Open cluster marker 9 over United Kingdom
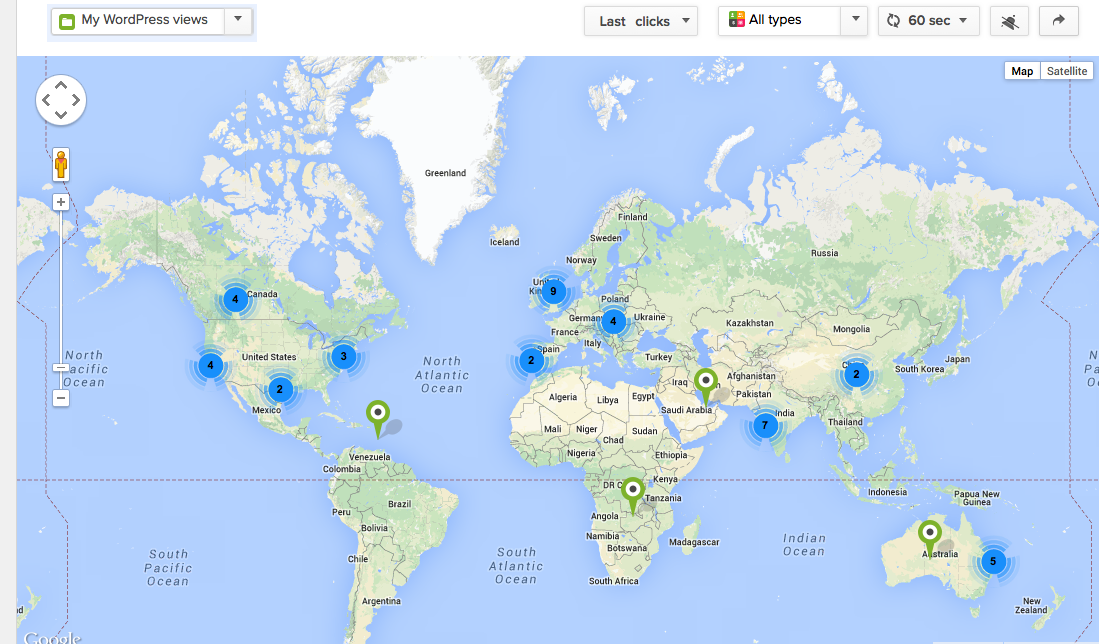 click(x=552, y=292)
